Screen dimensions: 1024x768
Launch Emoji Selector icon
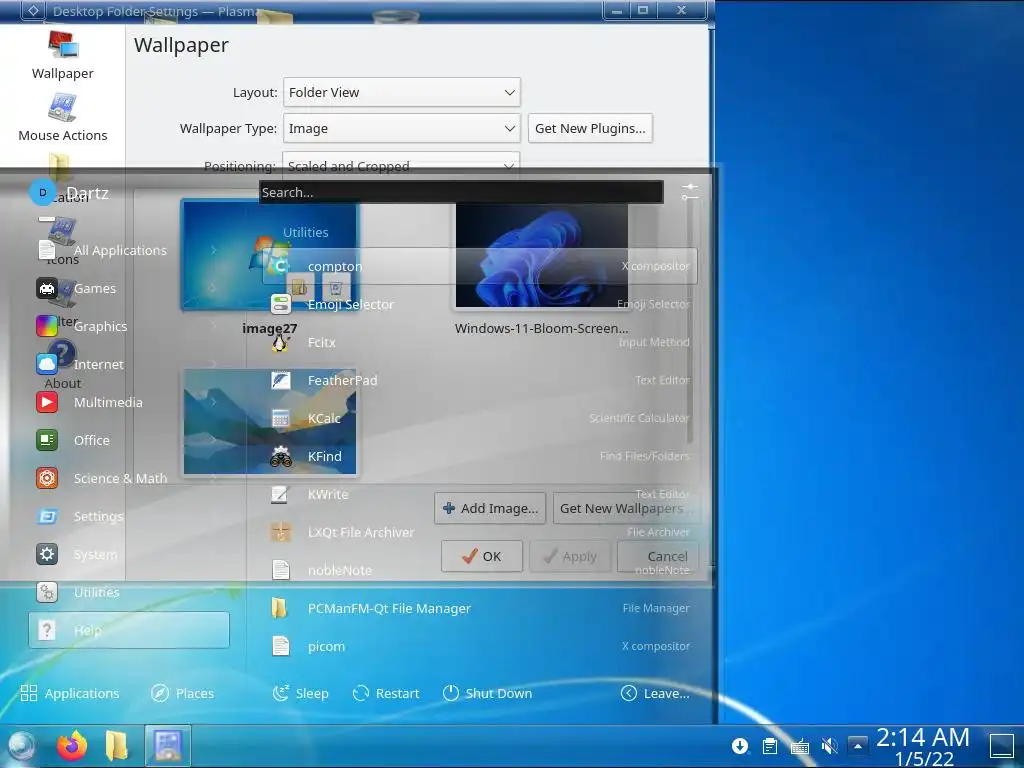click(x=281, y=304)
